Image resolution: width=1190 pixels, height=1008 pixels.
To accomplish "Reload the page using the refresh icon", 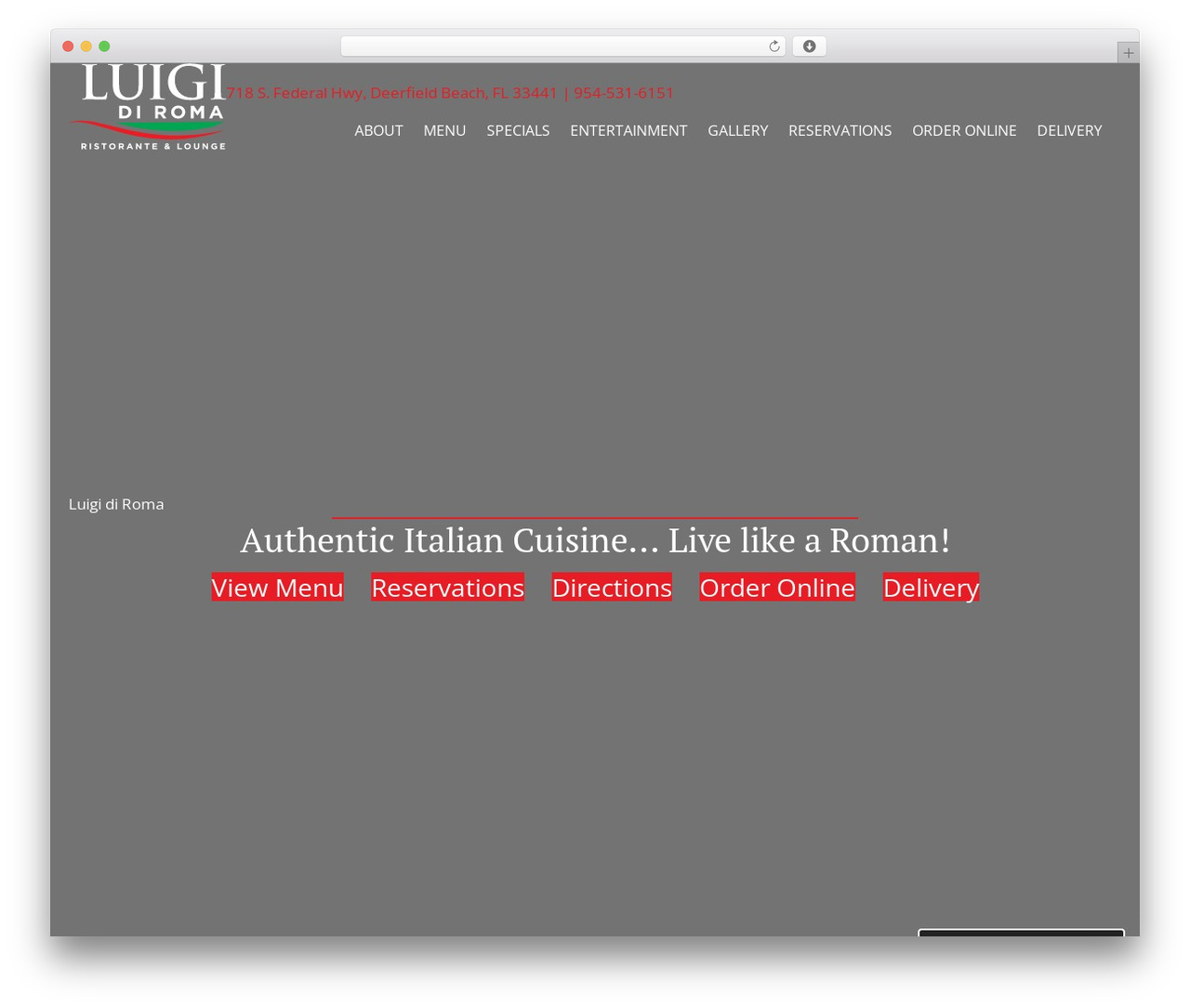I will [773, 46].
